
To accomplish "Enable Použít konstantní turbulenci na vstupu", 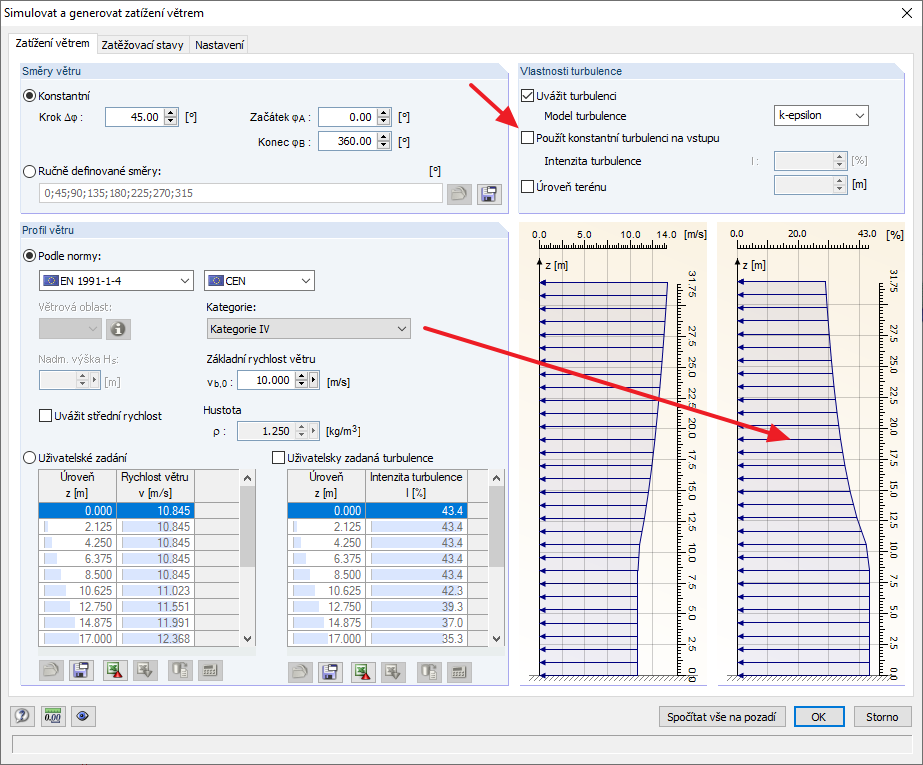I will 527,138.
